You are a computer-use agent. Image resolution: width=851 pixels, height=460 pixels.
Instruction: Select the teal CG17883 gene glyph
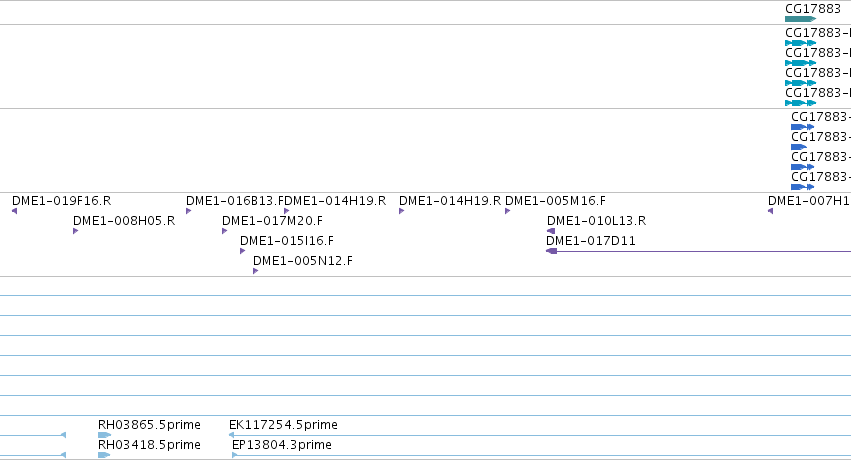coord(801,19)
